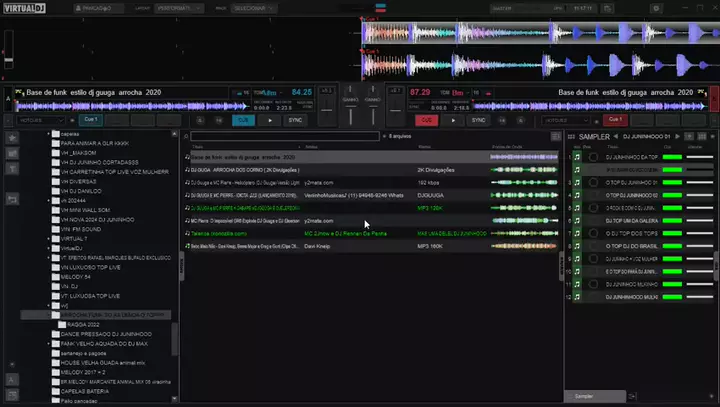Screen dimensions: 720x407
Task: Go to next sampler bank
Action: (x=677, y=136)
